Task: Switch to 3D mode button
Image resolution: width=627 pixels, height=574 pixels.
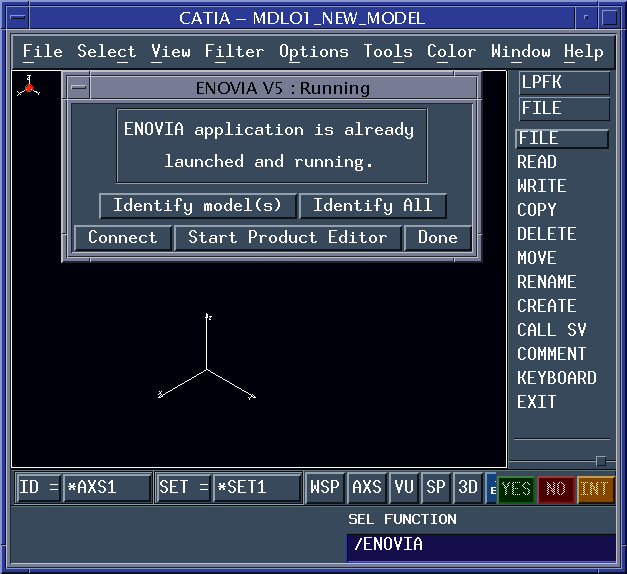Action: [x=467, y=488]
